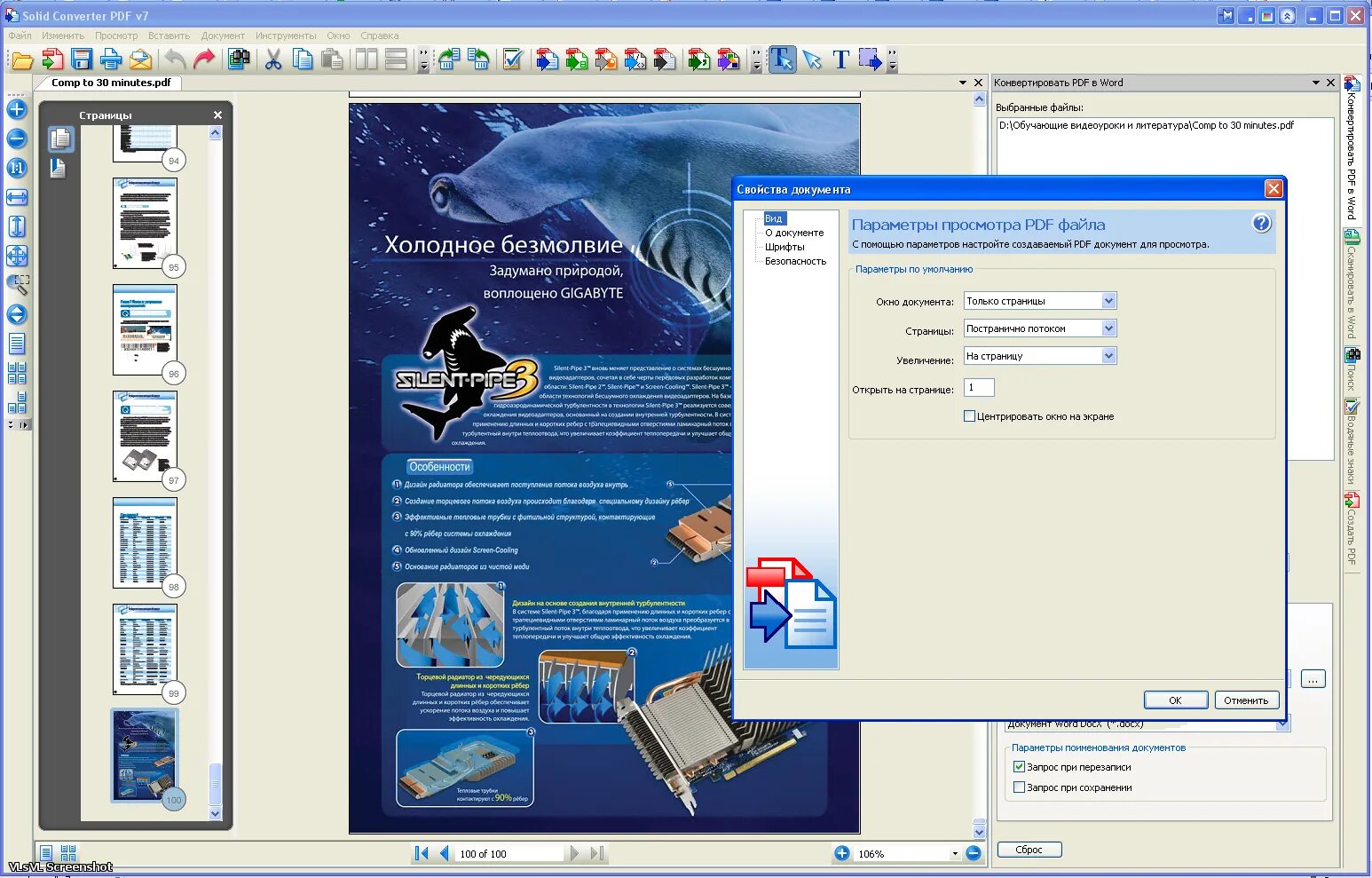Select page 96 thumbnail

click(145, 329)
